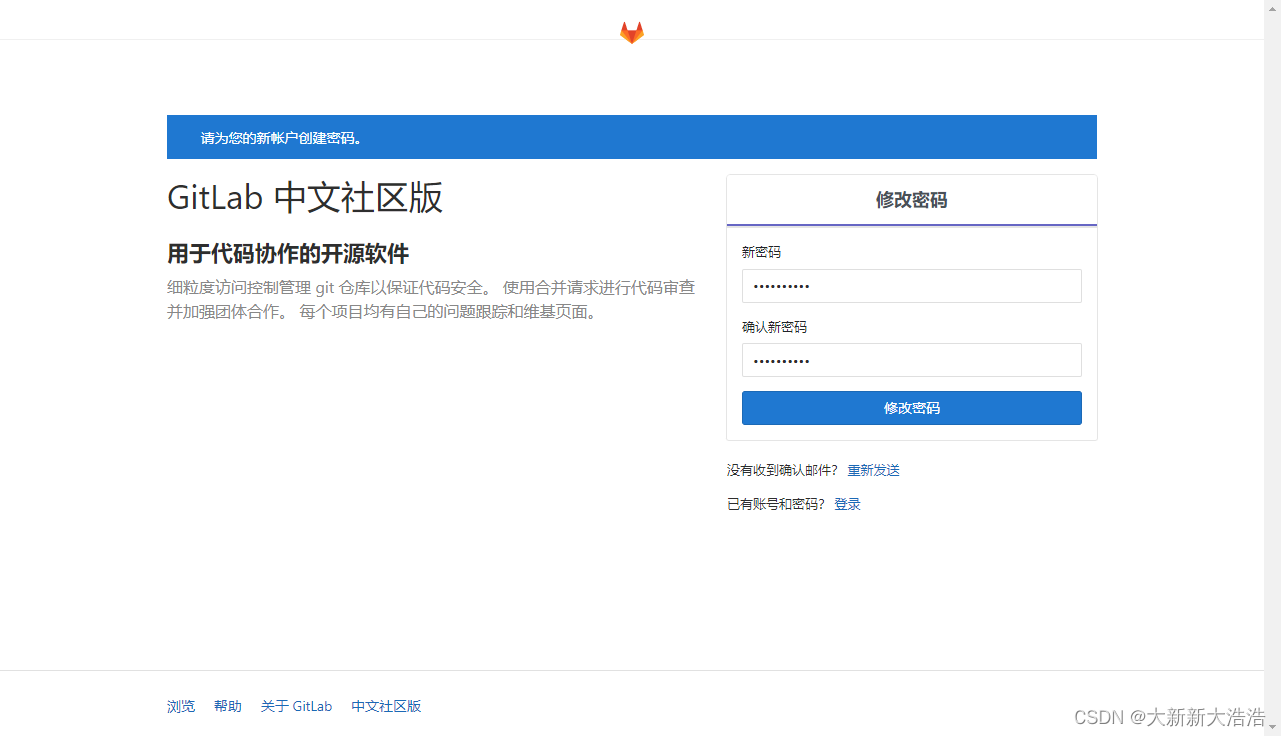Click the 确认新密码 field label

[x=774, y=327]
